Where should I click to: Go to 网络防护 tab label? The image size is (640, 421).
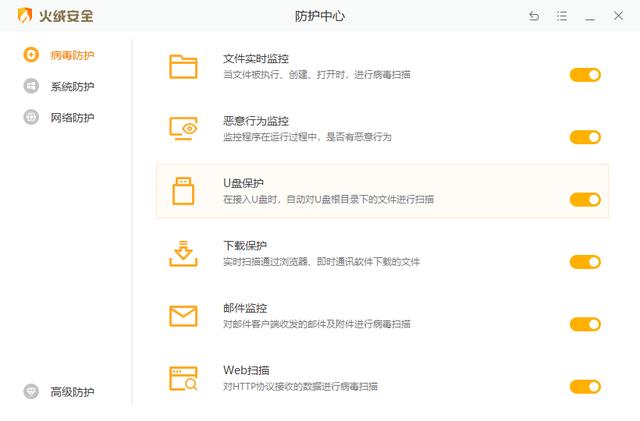point(72,118)
